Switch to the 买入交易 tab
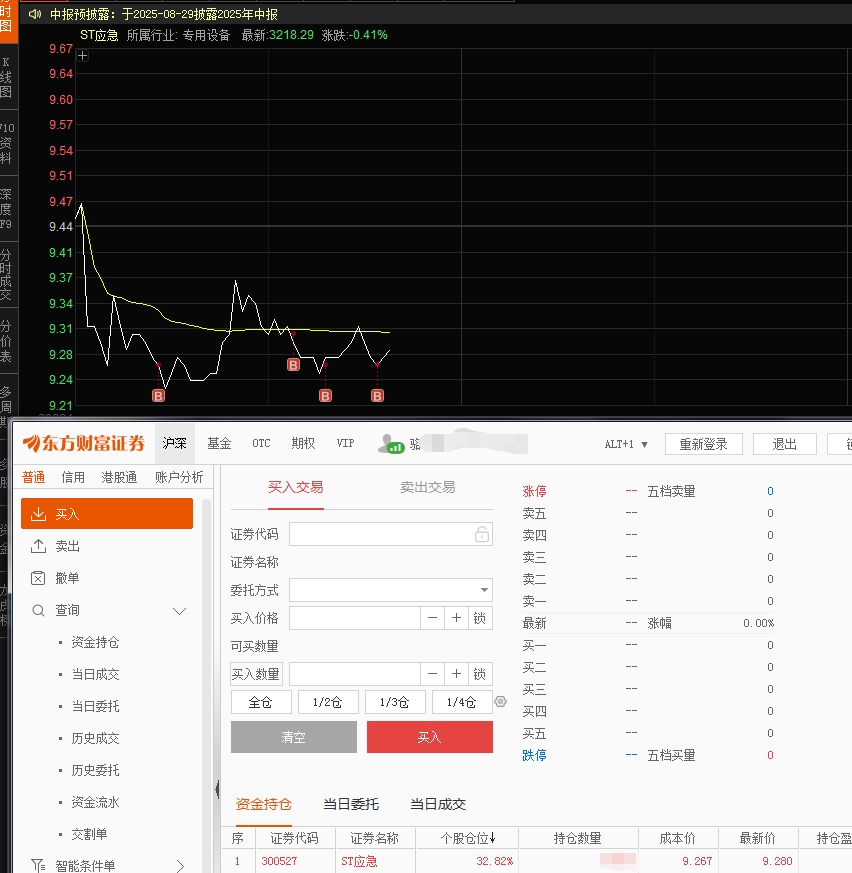 point(295,487)
